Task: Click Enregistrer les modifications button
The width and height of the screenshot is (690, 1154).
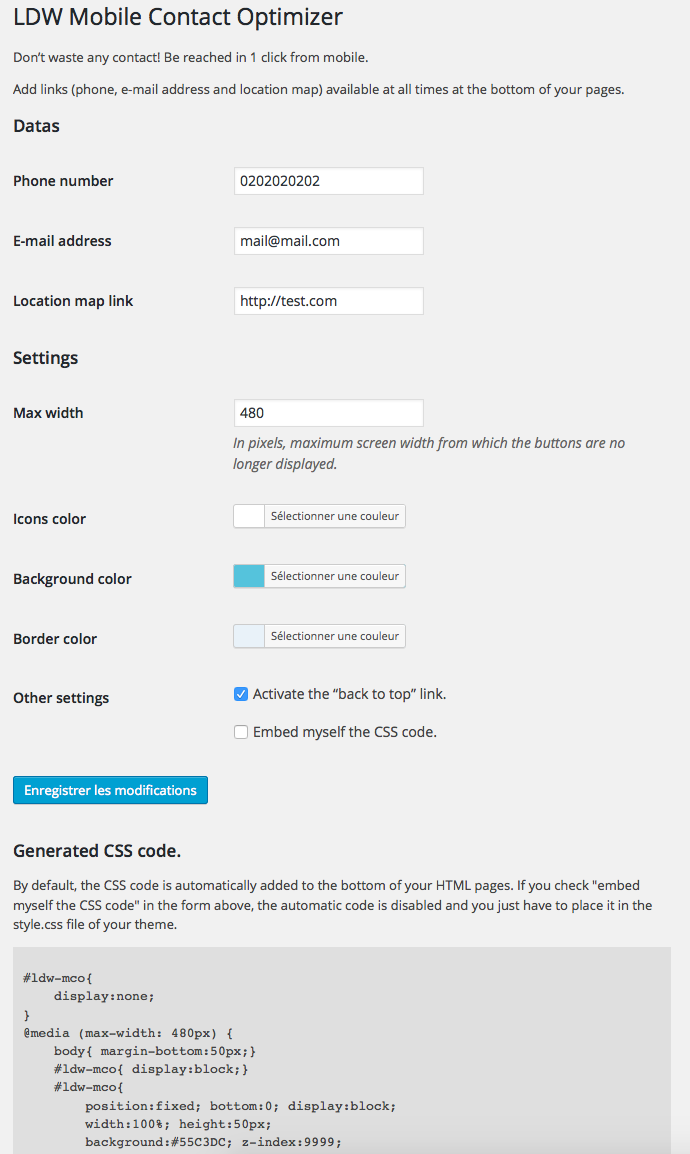Action: pyautogui.click(x=110, y=790)
